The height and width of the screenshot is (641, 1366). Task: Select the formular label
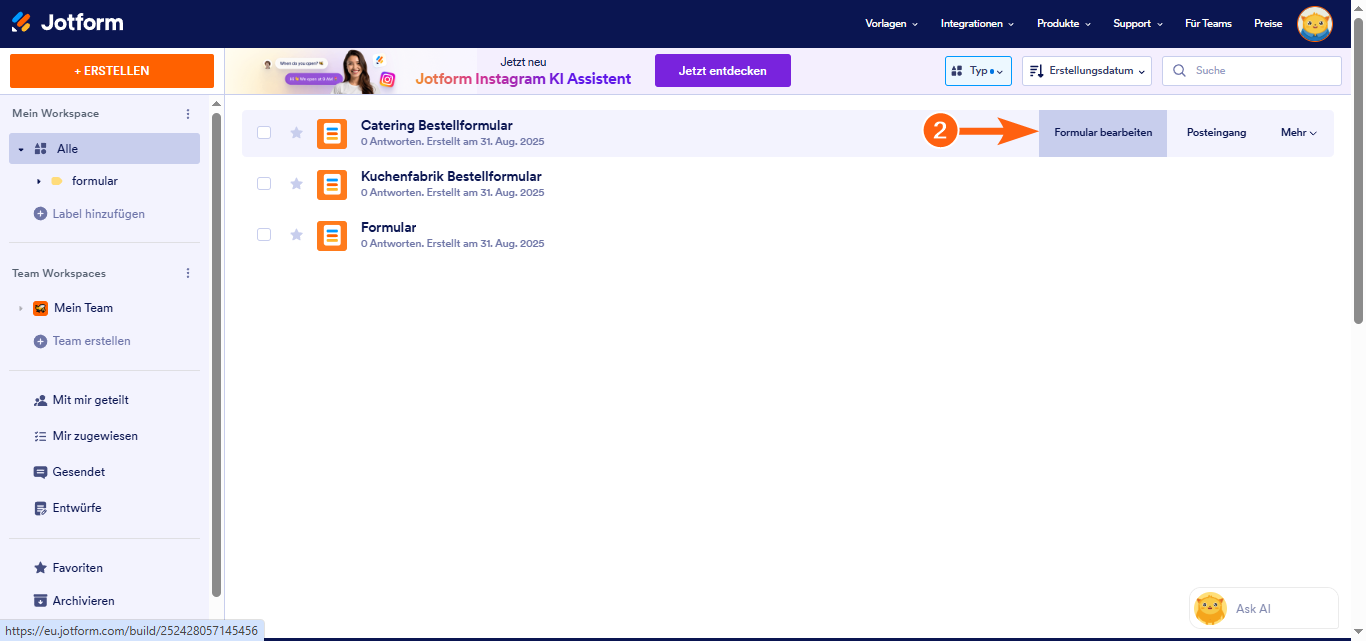[x=95, y=181]
